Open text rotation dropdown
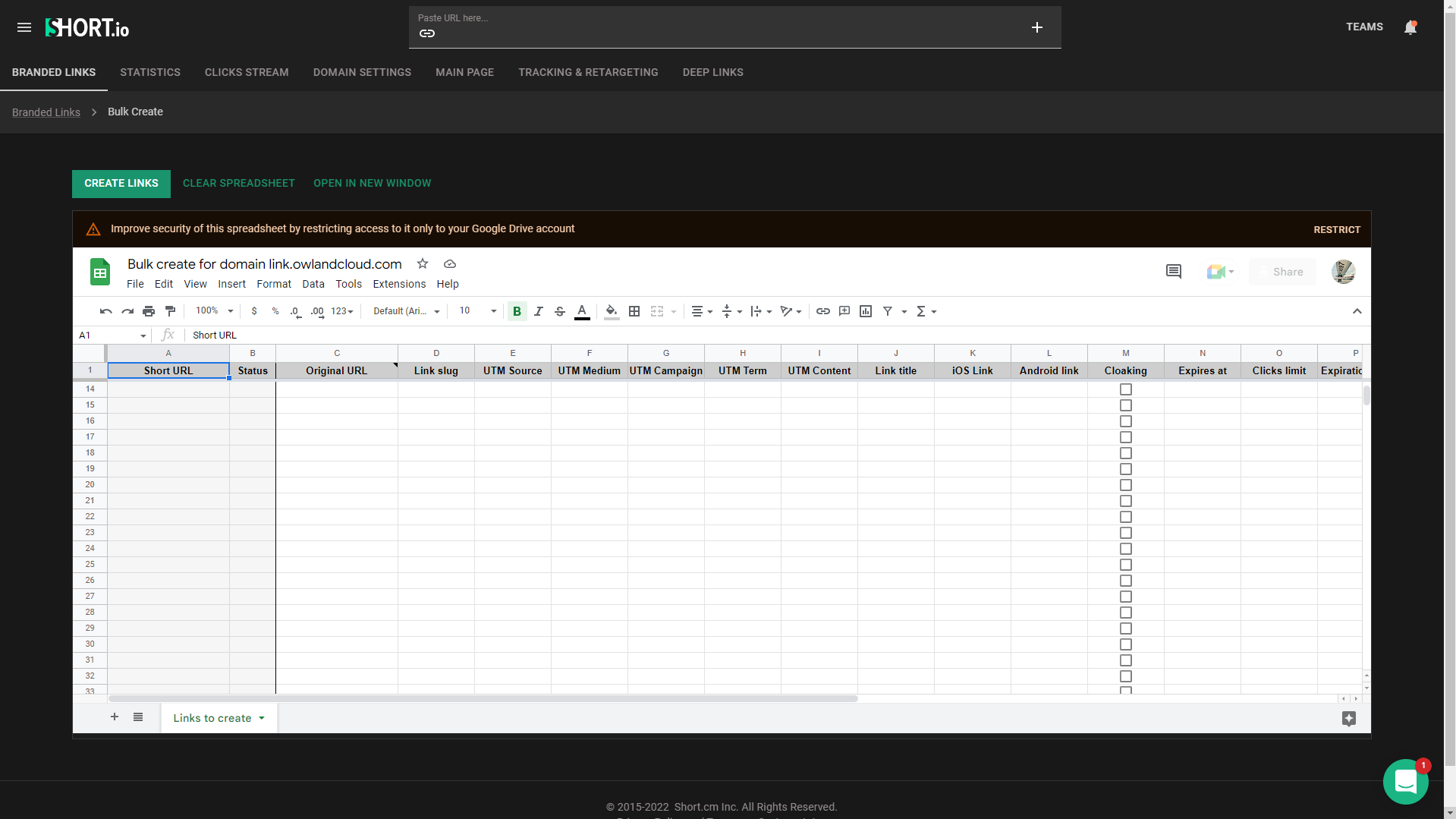1456x819 pixels. tap(791, 311)
